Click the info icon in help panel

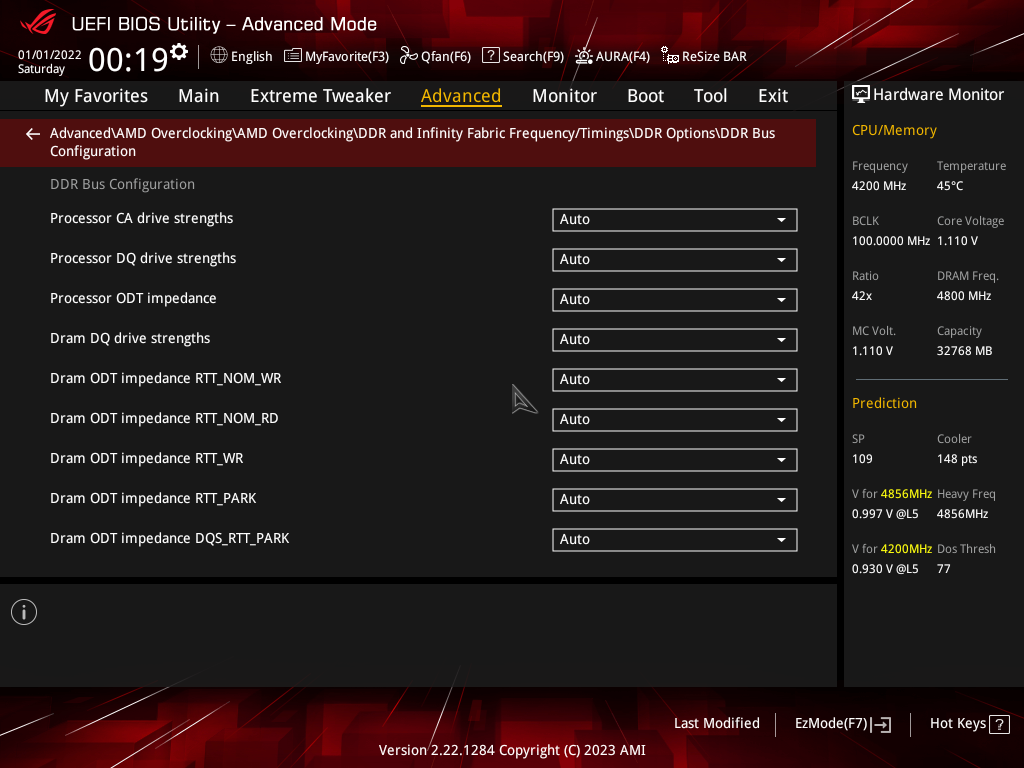tap(24, 612)
